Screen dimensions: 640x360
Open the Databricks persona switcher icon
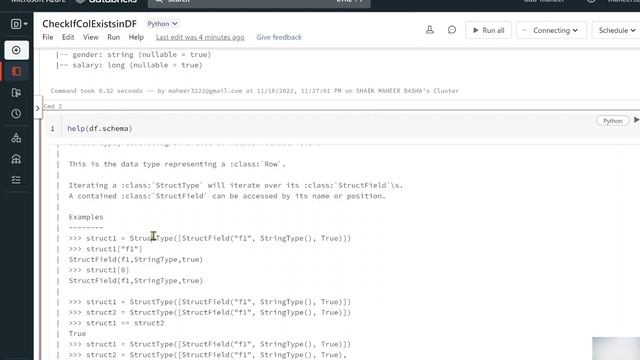[x=18, y=24]
